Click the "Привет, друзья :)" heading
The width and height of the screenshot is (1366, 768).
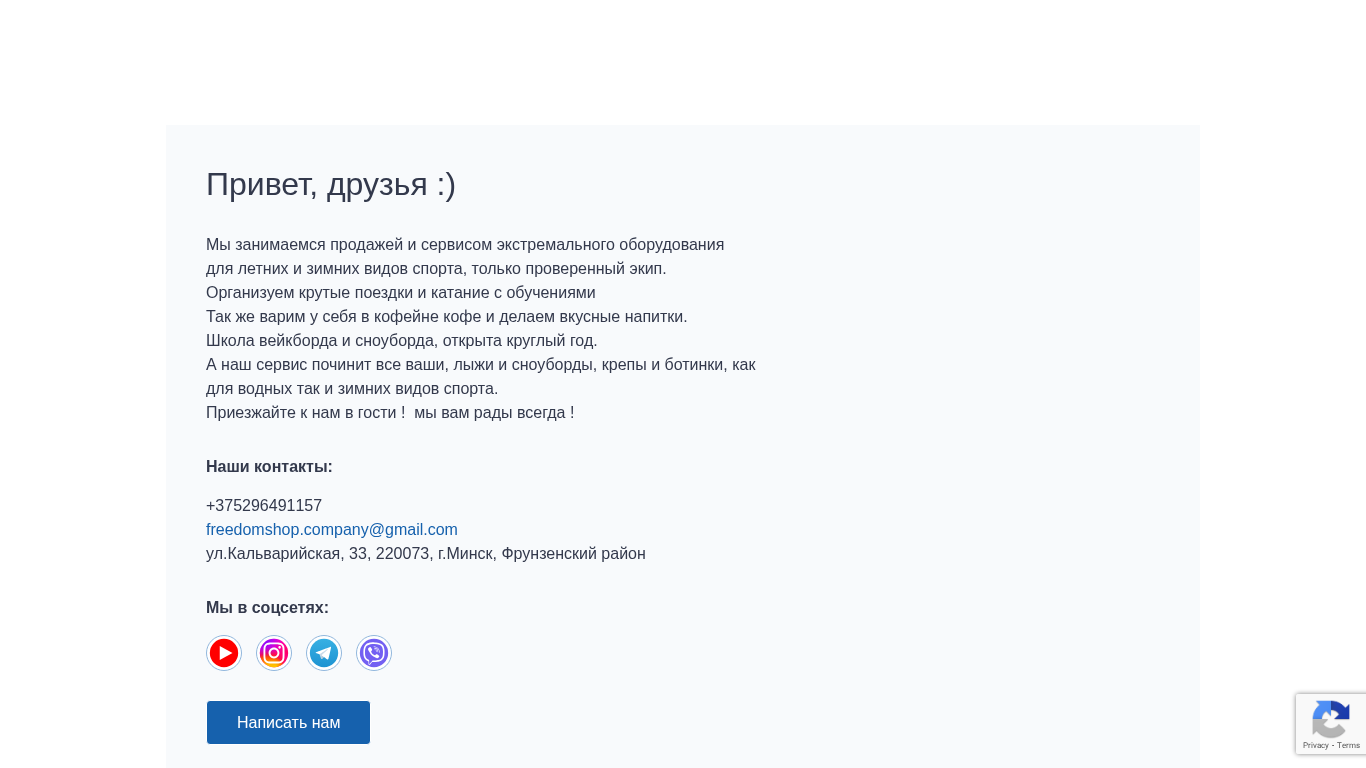[331, 184]
